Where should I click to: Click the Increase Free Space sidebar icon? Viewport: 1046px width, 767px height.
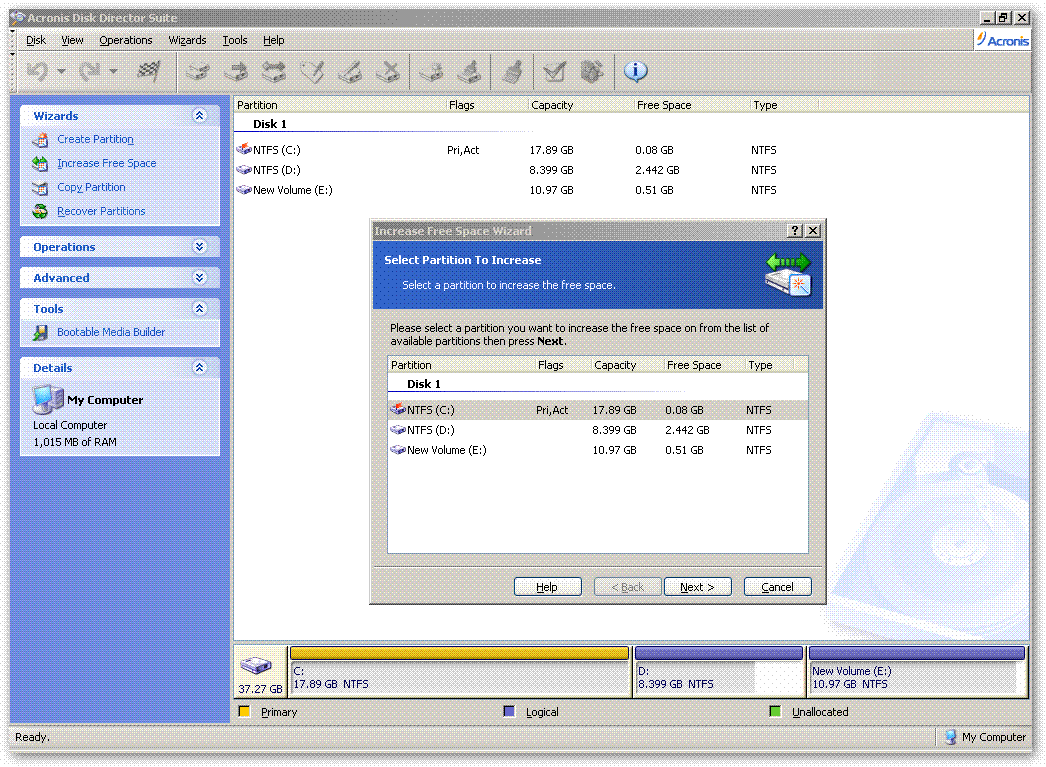[x=40, y=163]
